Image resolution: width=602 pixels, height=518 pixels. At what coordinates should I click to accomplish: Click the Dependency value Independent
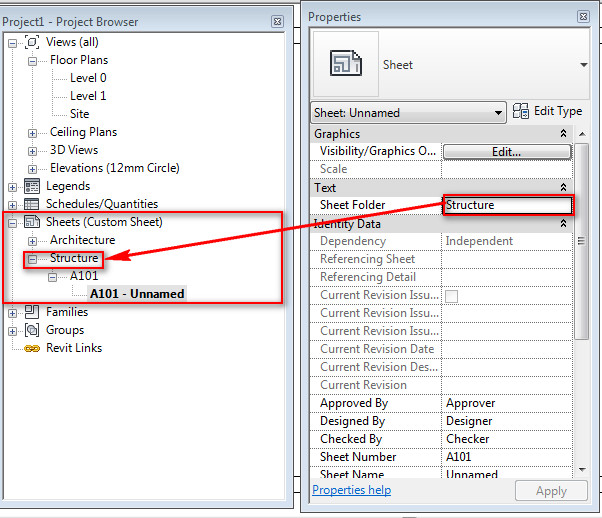tap(479, 241)
